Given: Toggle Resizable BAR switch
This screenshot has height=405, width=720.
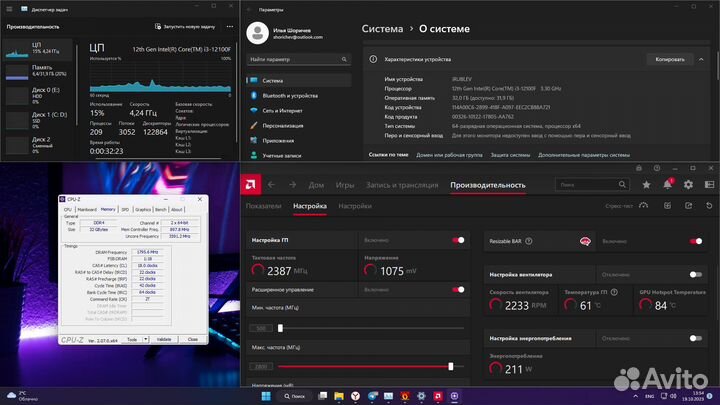Looking at the screenshot, I should click(x=696, y=241).
